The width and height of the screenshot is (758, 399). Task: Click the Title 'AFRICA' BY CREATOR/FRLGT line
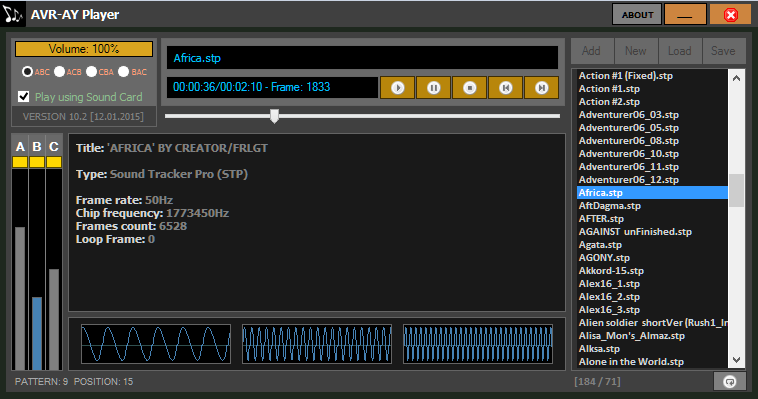click(172, 148)
